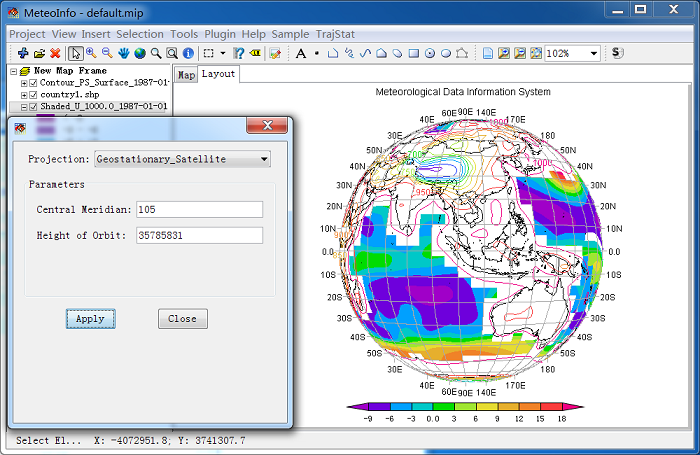Toggle the pencil edit tool
The width and height of the screenshot is (700, 455).
(275, 54)
